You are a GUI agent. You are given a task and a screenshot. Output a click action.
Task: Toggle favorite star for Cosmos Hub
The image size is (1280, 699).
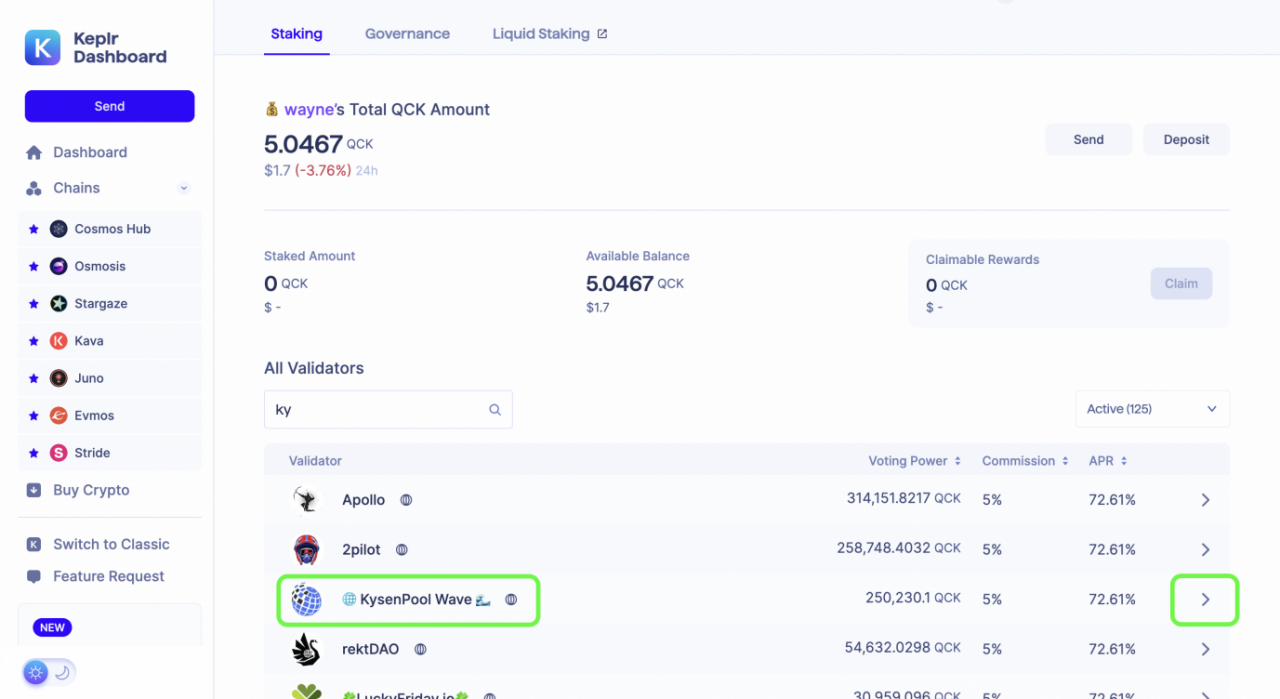pos(33,229)
